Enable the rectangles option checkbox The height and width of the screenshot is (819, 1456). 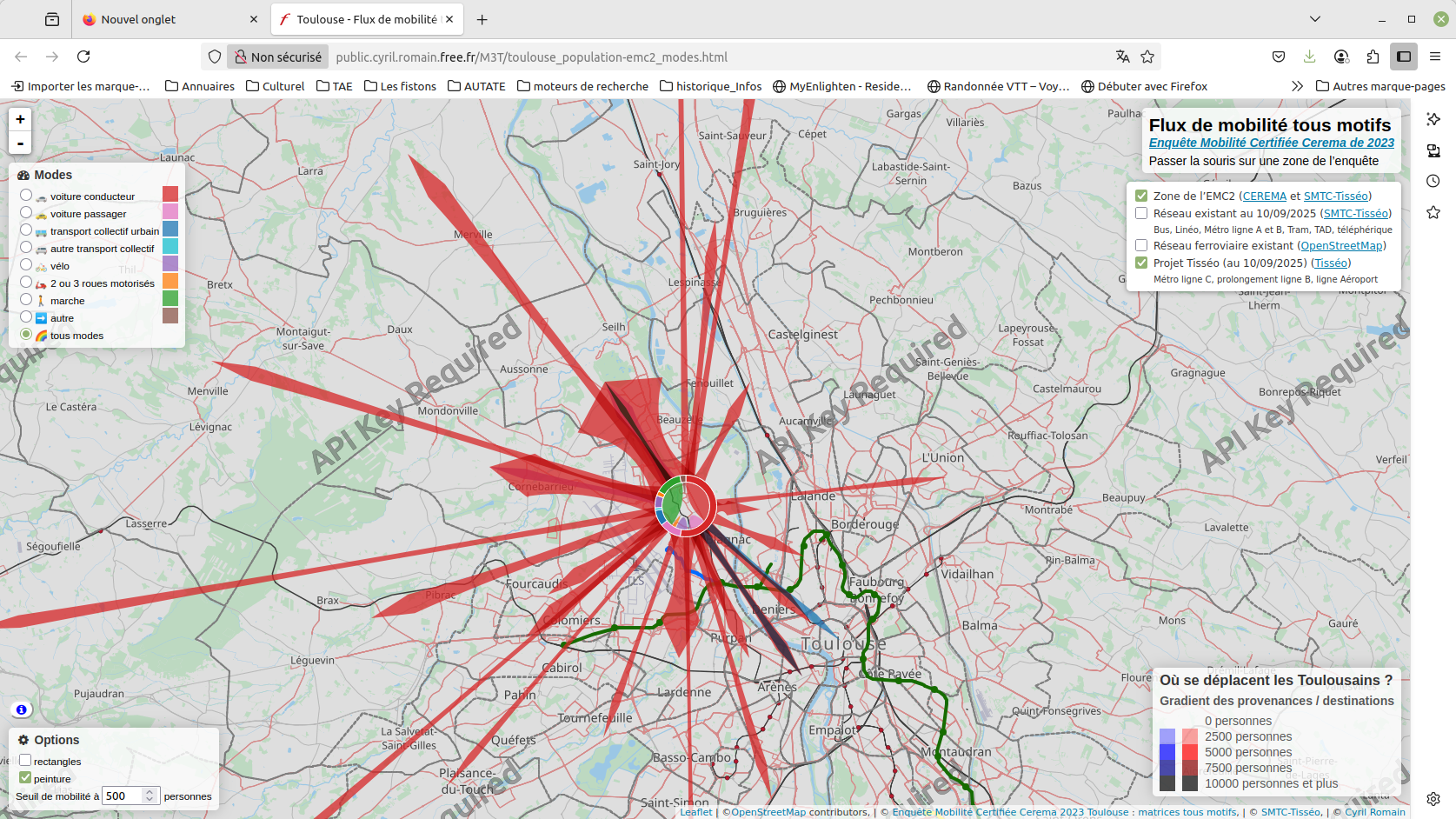pyautogui.click(x=25, y=761)
